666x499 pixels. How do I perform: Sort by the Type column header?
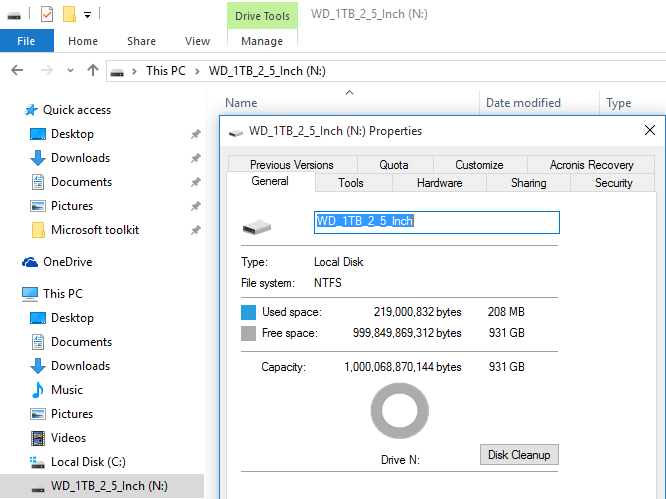click(618, 103)
